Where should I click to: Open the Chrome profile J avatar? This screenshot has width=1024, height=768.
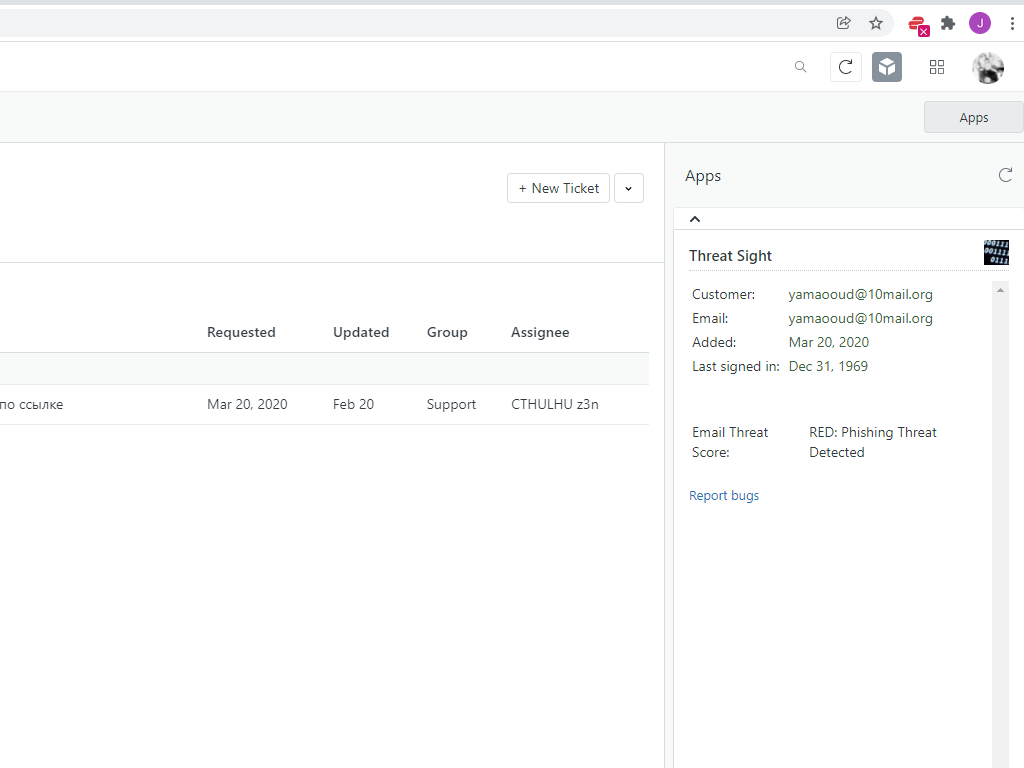(x=980, y=23)
